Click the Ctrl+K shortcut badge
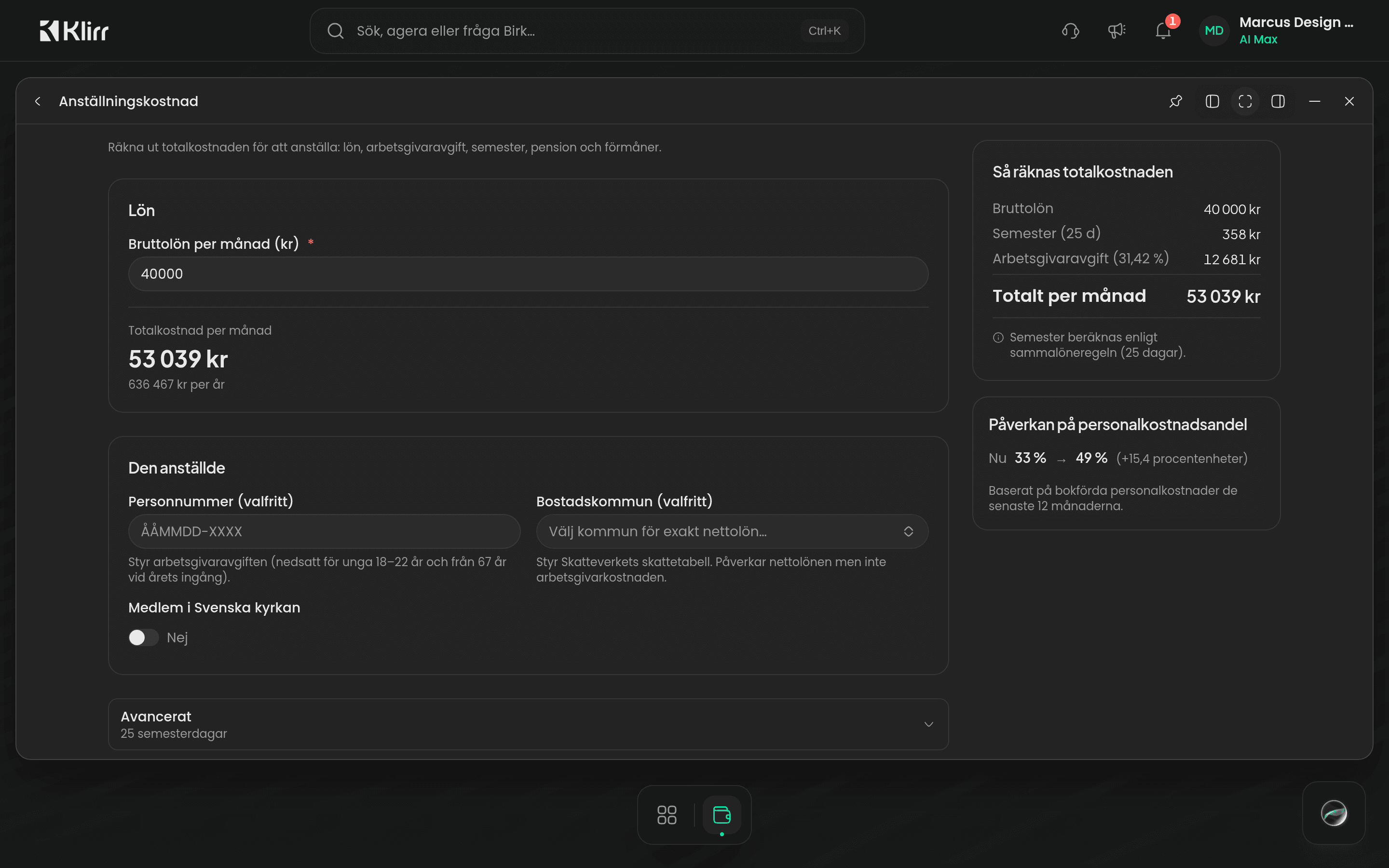 click(824, 31)
